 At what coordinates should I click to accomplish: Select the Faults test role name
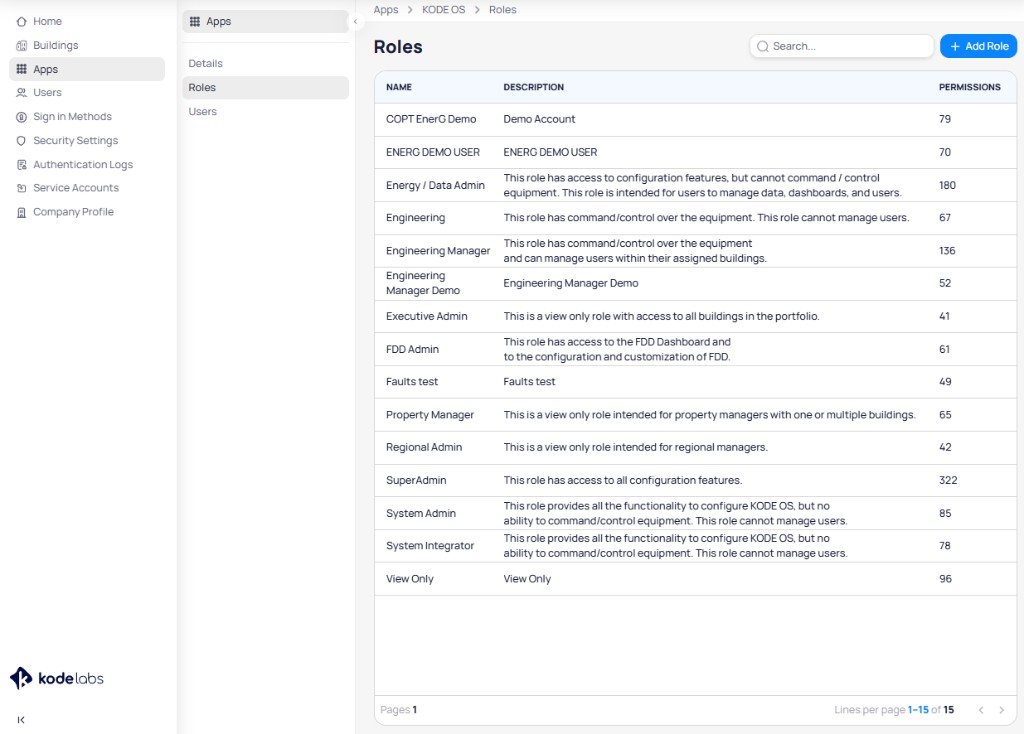[411, 382]
